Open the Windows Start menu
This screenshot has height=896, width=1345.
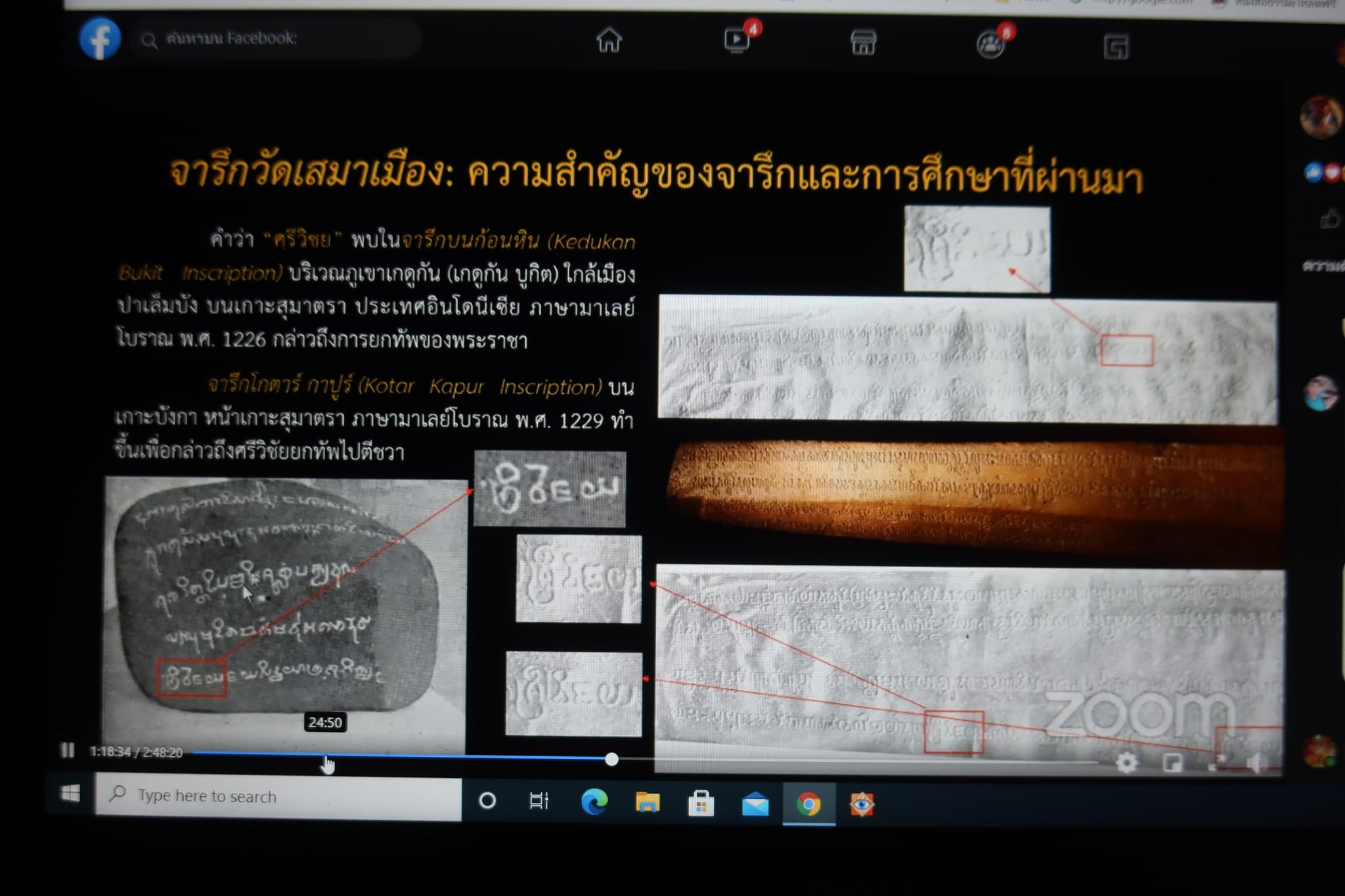click(70, 794)
